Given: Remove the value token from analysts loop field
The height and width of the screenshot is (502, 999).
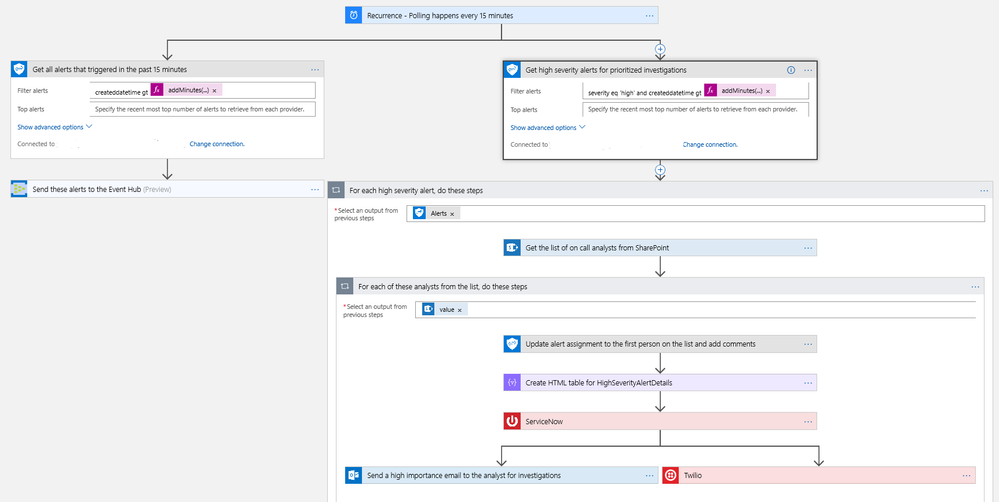Looking at the screenshot, I should (x=460, y=310).
